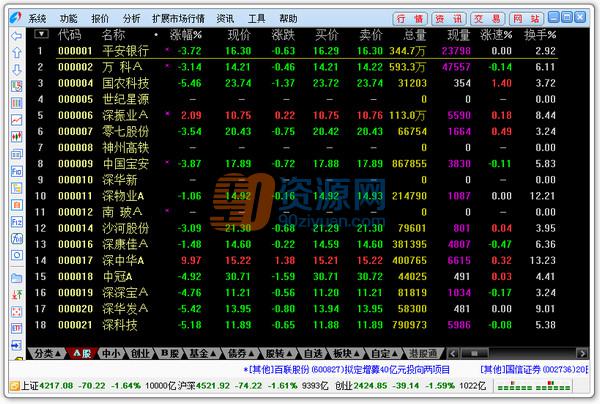600x404 pixels.
Task: Click the small panel icon above F10
Action: [x=16, y=154]
